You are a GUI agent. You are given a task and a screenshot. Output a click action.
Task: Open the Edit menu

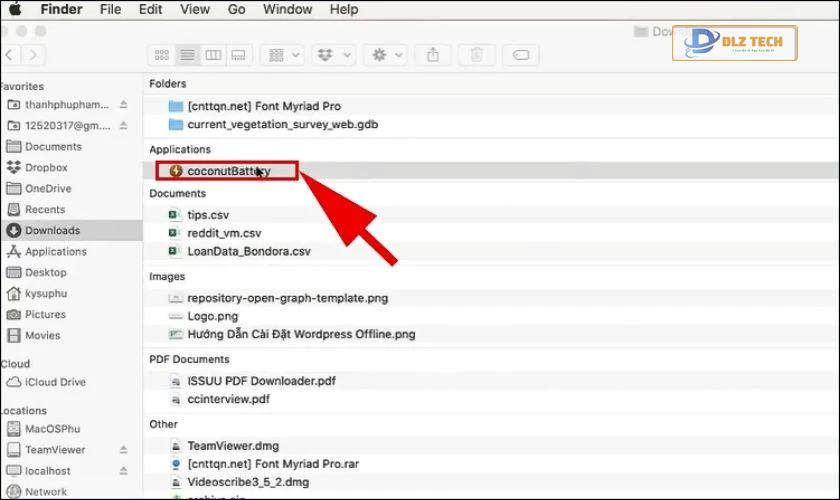tap(151, 9)
